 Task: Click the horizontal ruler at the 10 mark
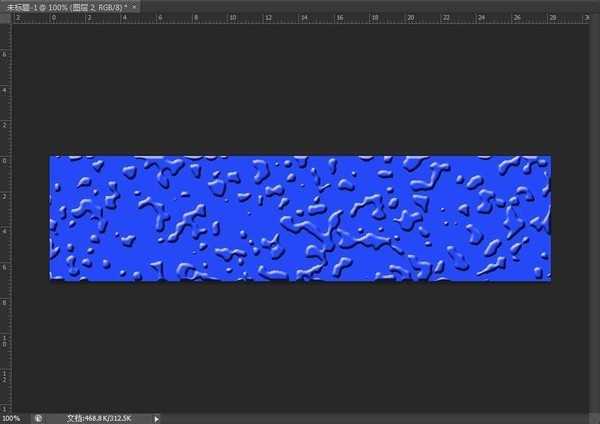tap(229, 18)
